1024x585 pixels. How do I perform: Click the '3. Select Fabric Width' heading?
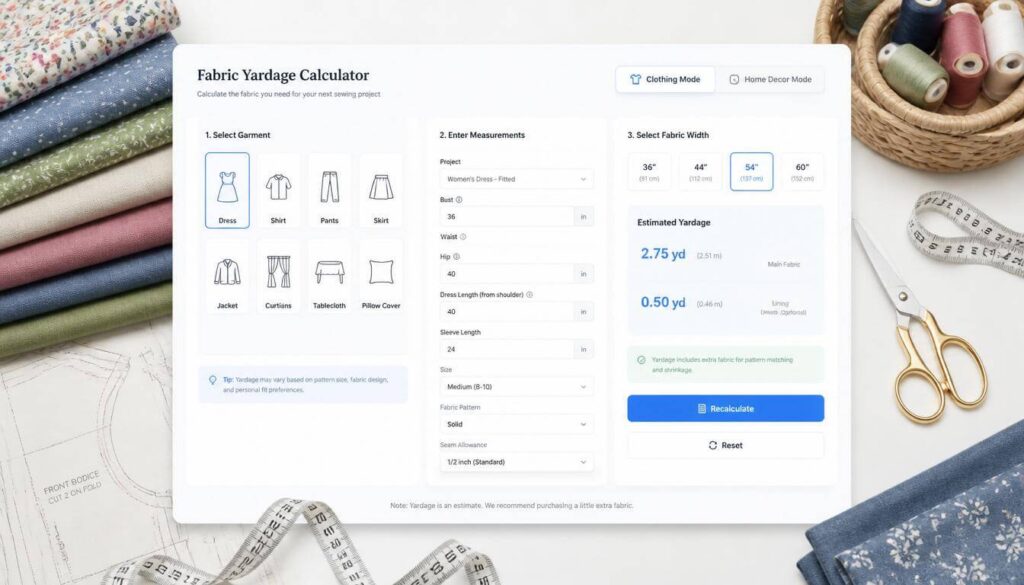point(668,135)
